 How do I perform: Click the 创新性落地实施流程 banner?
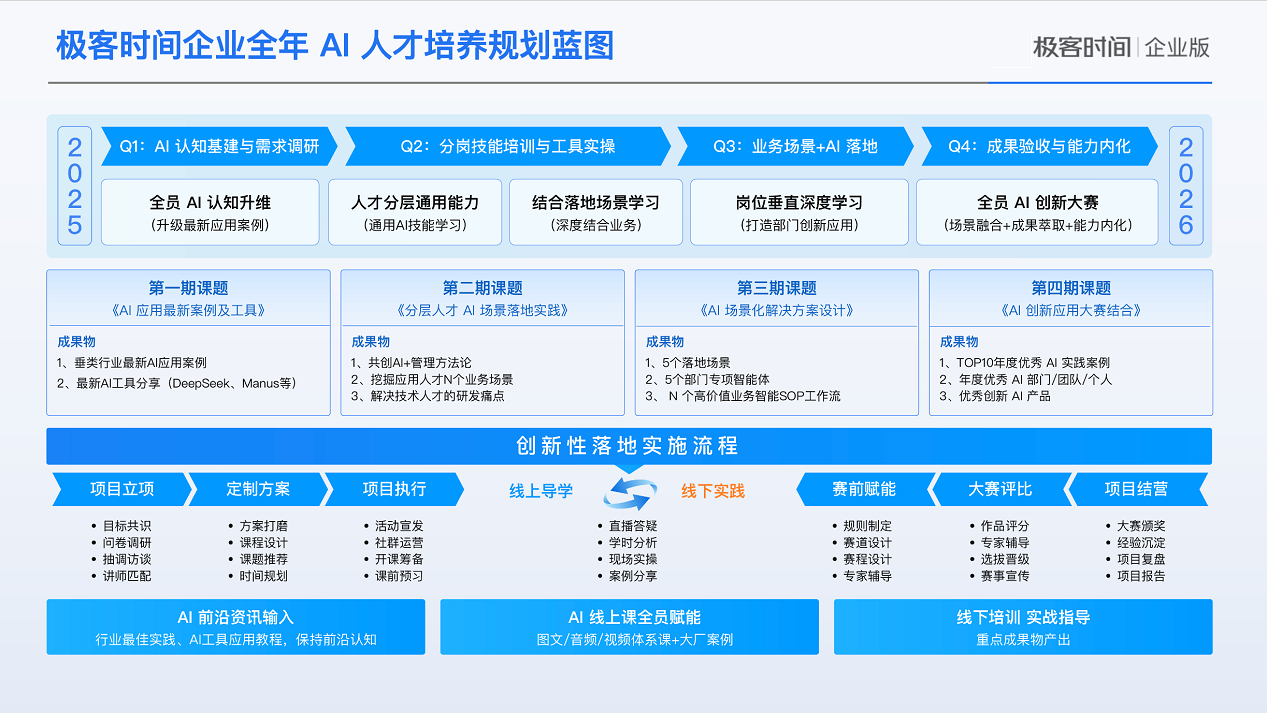(629, 446)
